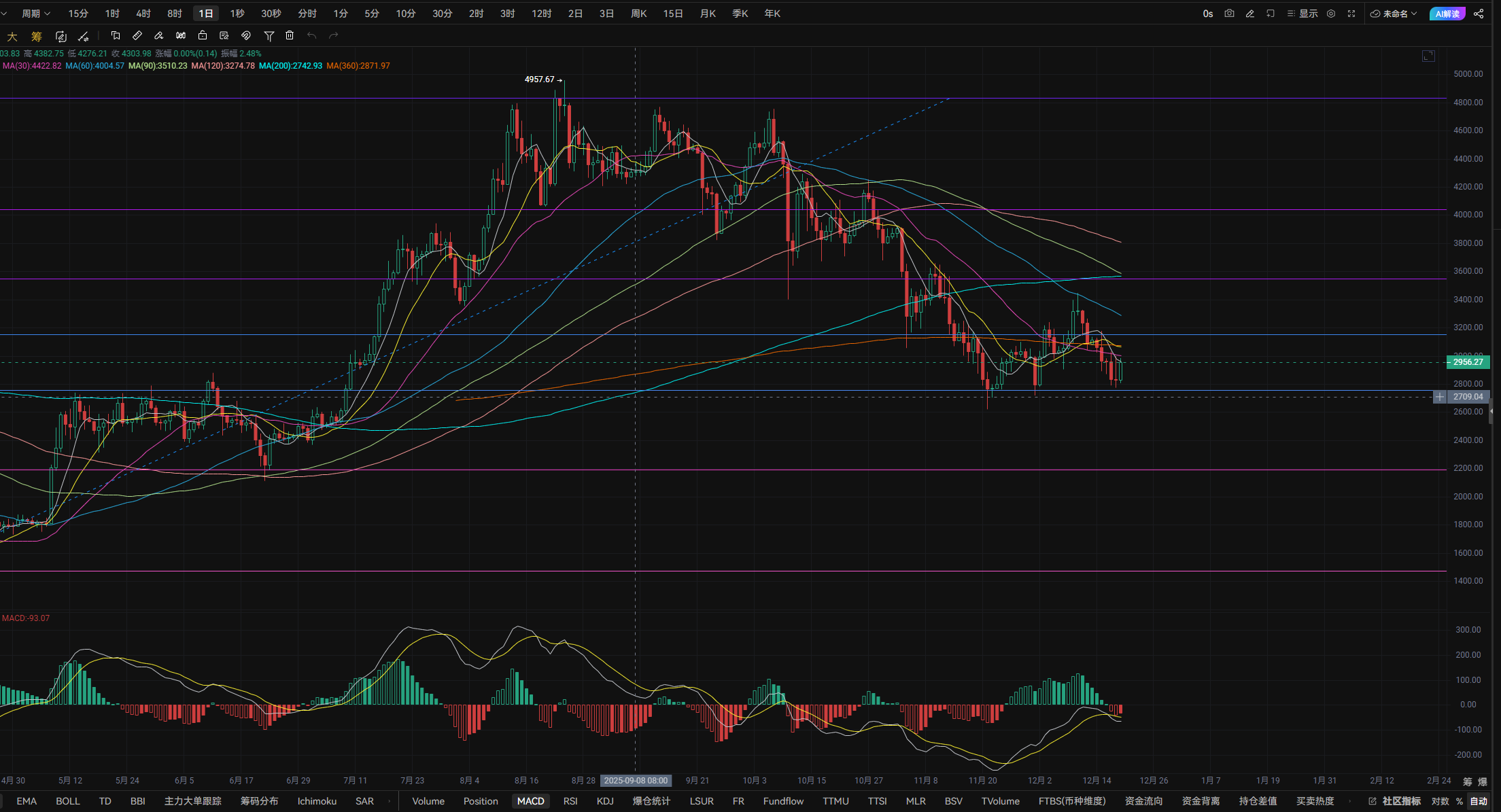Viewport: 1501px width, 812px height.
Task: Expand the 未命名 layout dropdown
Action: 1394,14
